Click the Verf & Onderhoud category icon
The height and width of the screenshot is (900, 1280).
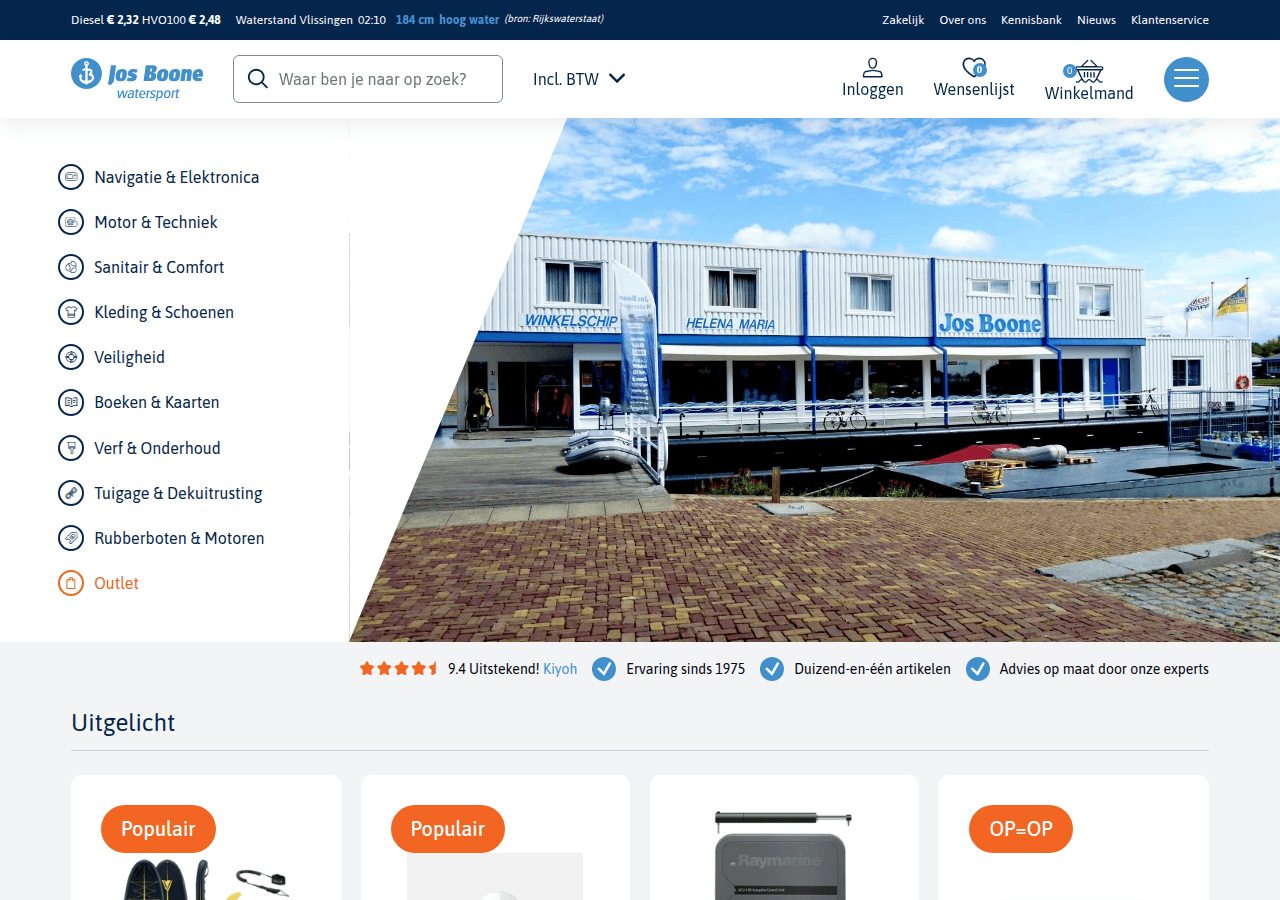(x=71, y=448)
